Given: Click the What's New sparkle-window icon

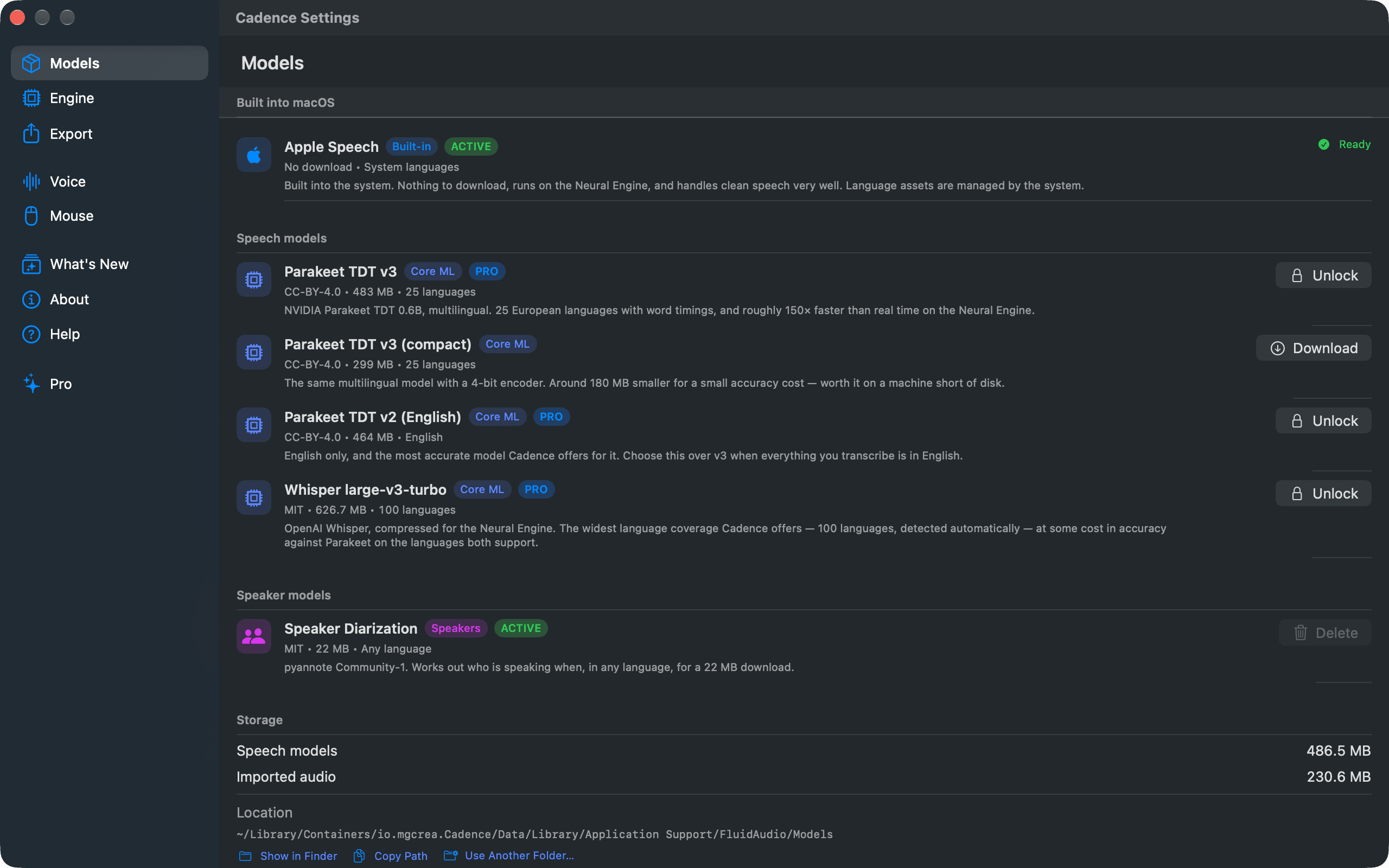Looking at the screenshot, I should tap(31, 265).
